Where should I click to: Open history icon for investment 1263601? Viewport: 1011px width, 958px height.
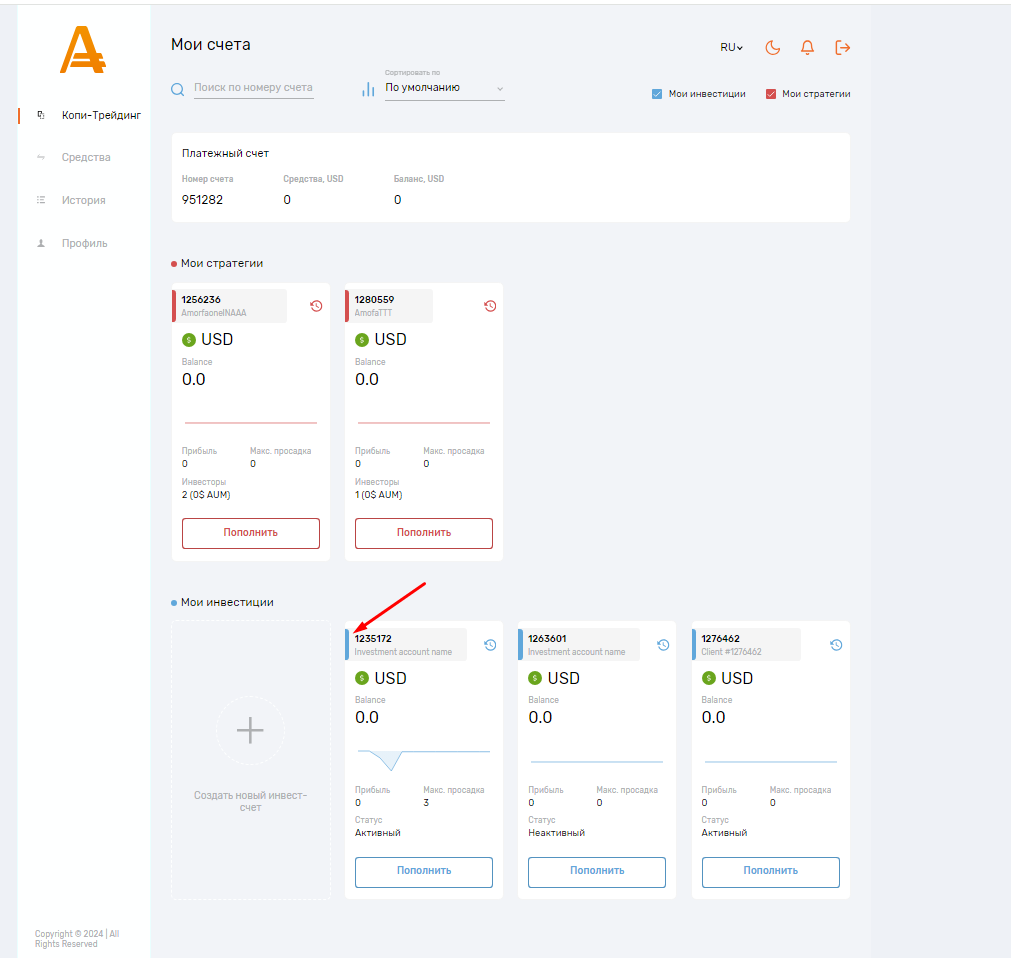[x=663, y=645]
